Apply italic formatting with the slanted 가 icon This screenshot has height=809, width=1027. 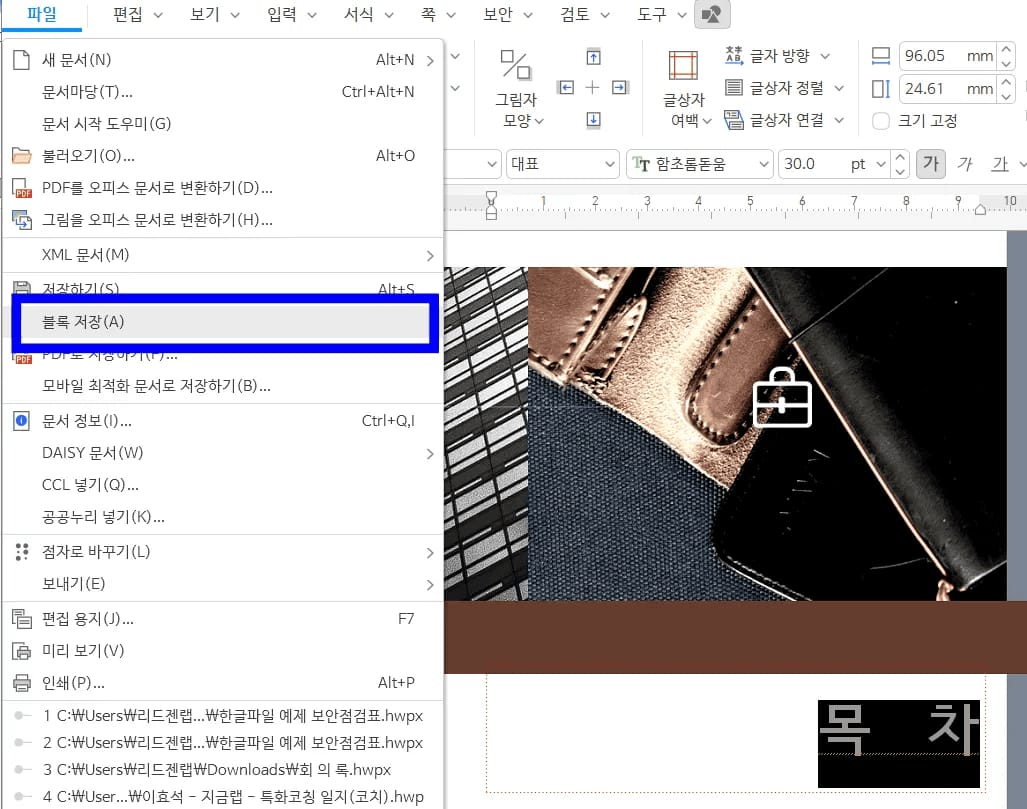(964, 162)
